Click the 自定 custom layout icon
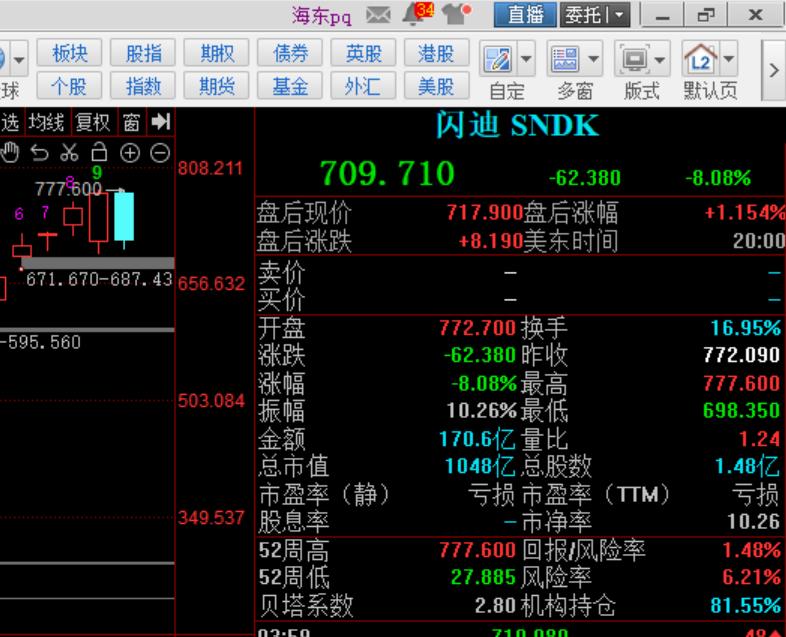 [498, 59]
